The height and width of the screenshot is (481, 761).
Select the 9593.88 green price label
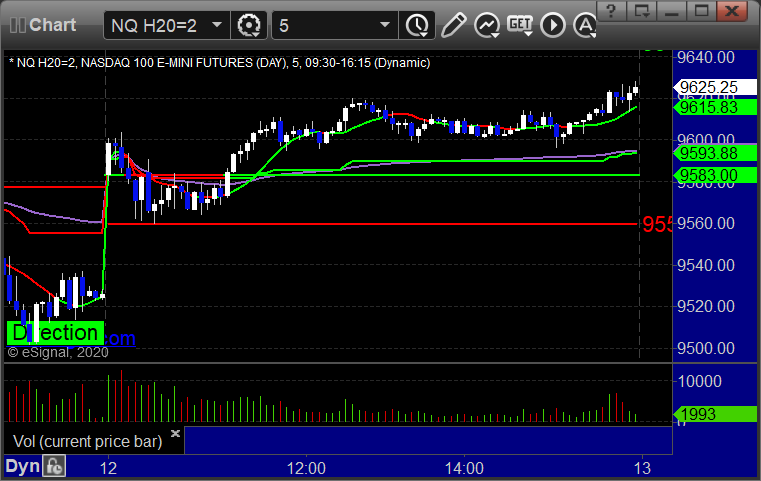click(x=715, y=153)
